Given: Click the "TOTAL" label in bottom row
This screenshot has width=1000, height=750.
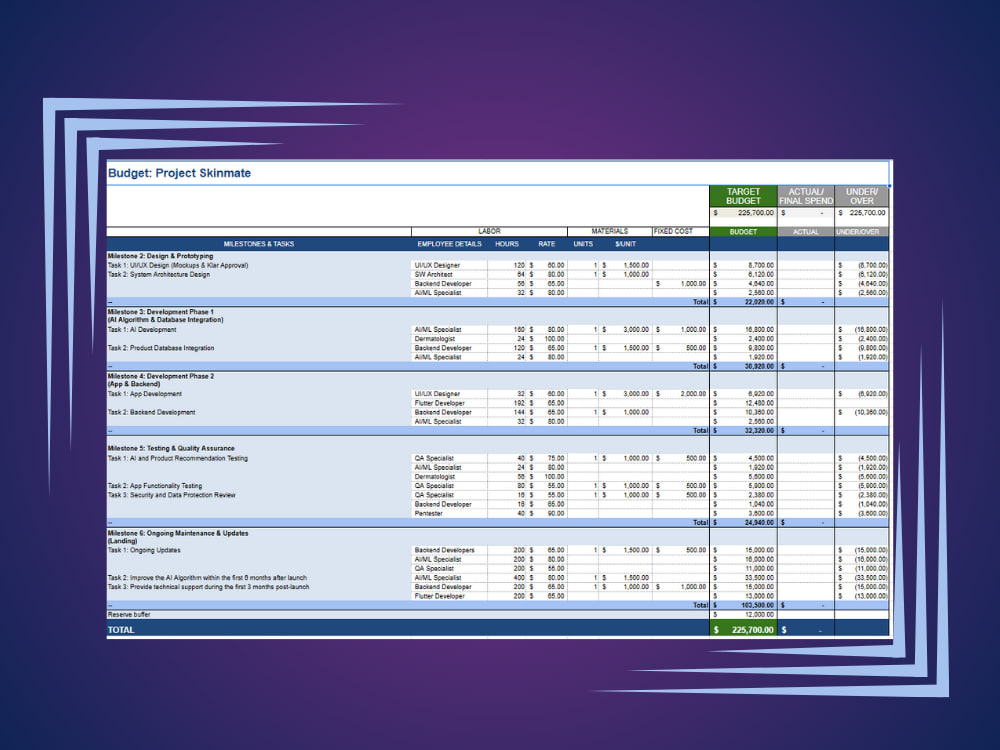Looking at the screenshot, I should (x=121, y=629).
